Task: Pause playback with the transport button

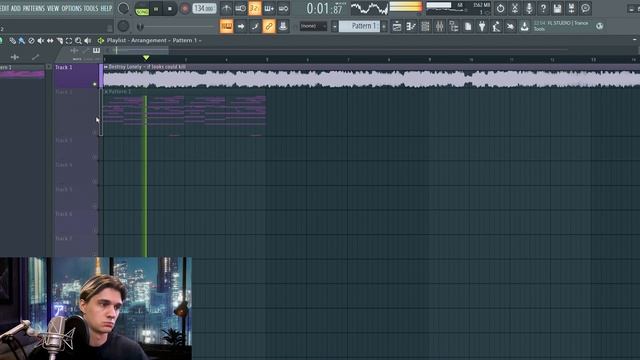Action: [156, 9]
